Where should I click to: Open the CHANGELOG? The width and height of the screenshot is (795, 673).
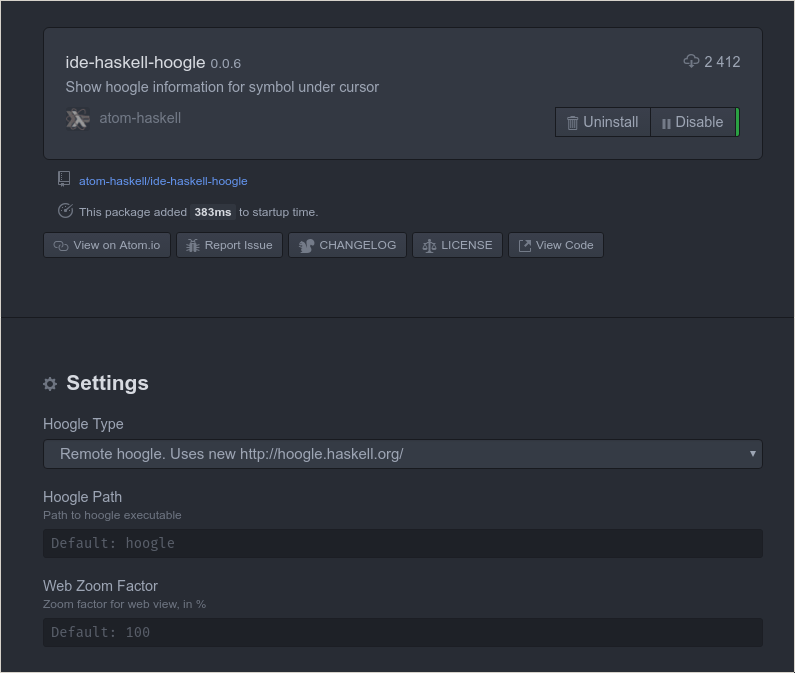[x=347, y=245]
